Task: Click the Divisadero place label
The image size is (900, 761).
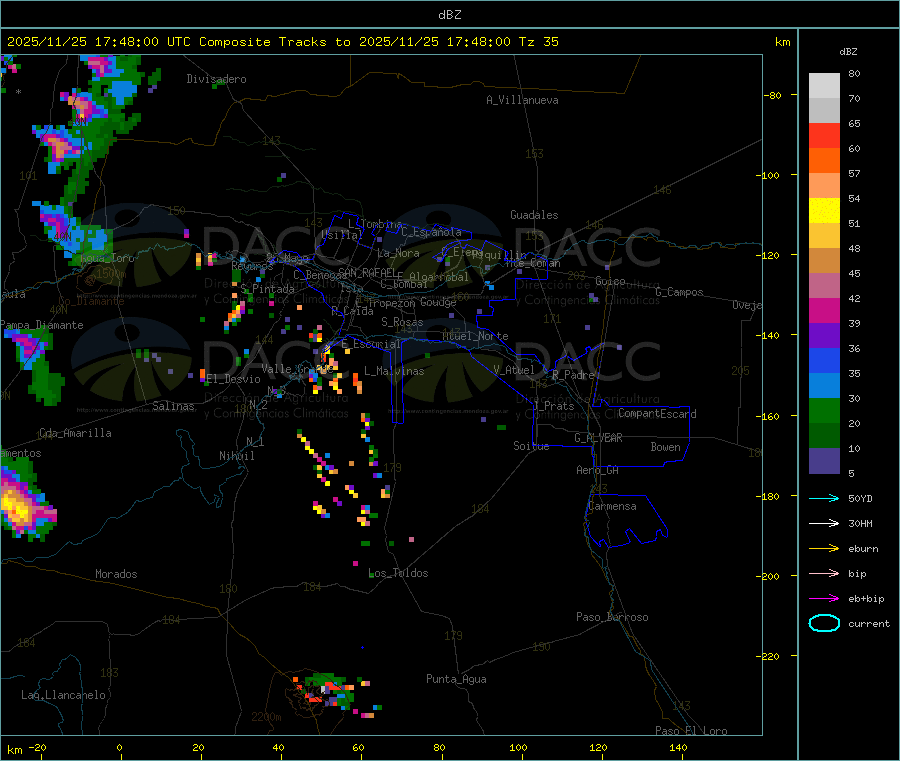Action: [x=216, y=79]
